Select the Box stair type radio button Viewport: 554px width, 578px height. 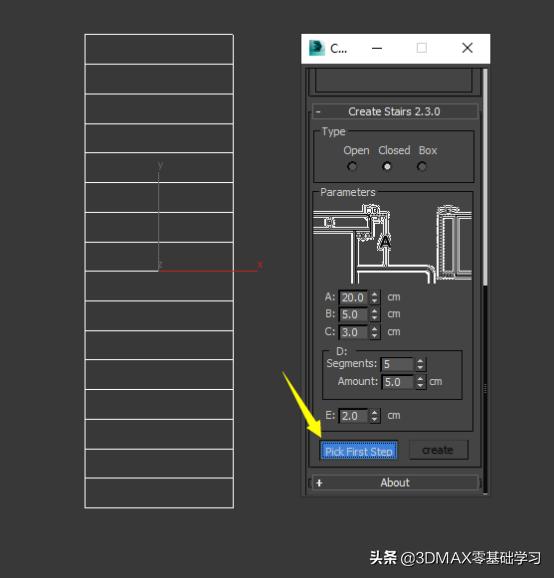(x=422, y=167)
